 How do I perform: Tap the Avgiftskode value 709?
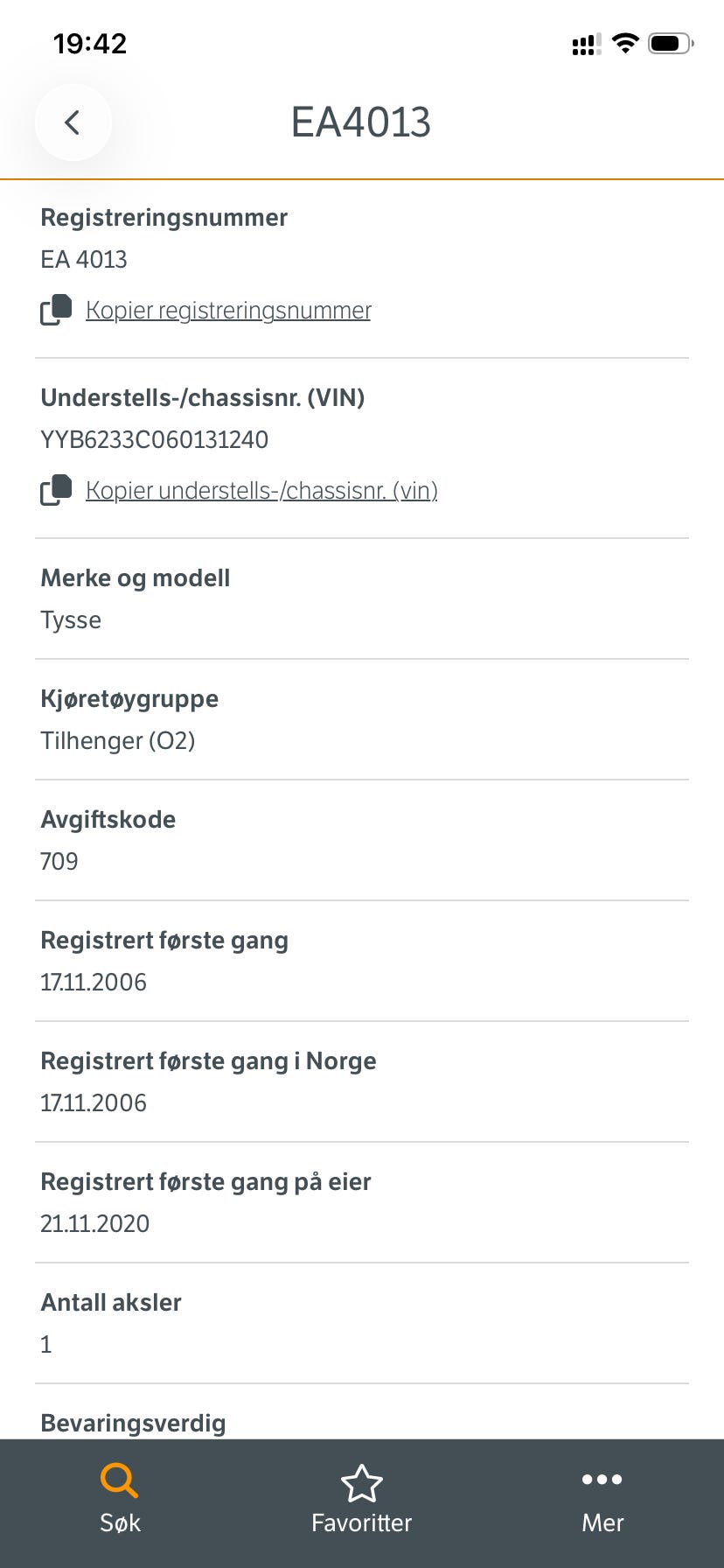pyautogui.click(x=59, y=862)
